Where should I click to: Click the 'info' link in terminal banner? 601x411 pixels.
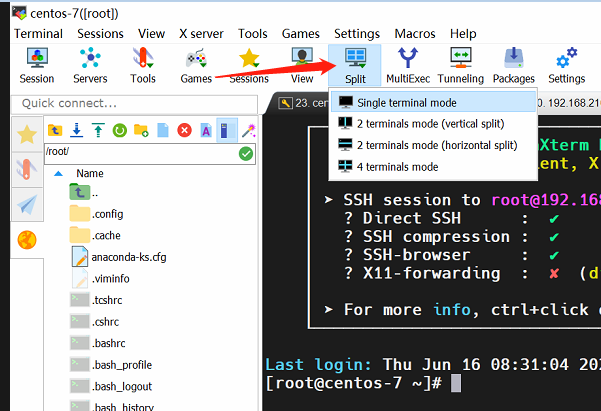point(452,309)
